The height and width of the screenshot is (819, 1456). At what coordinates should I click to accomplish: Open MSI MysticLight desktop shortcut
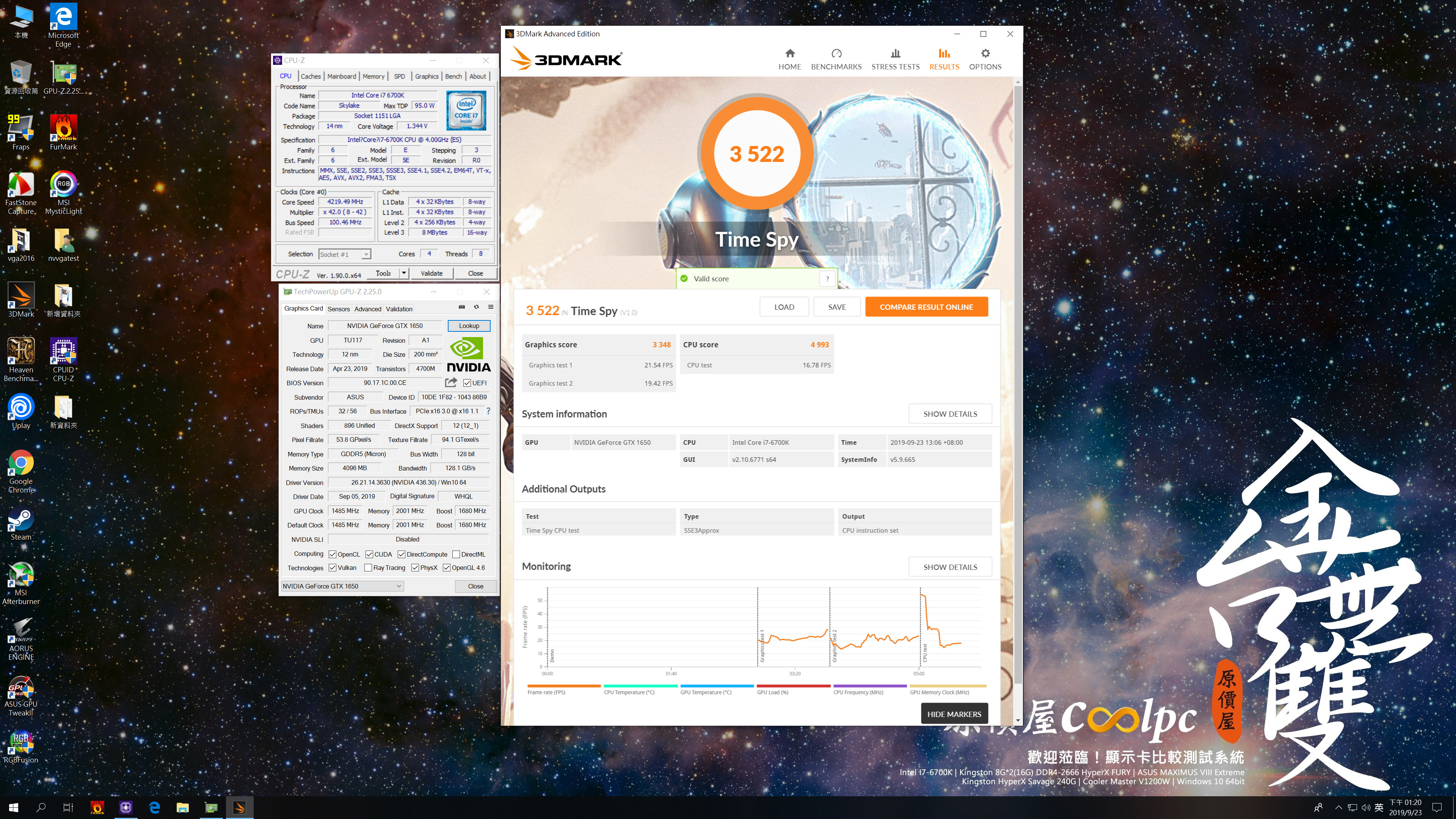(x=63, y=192)
